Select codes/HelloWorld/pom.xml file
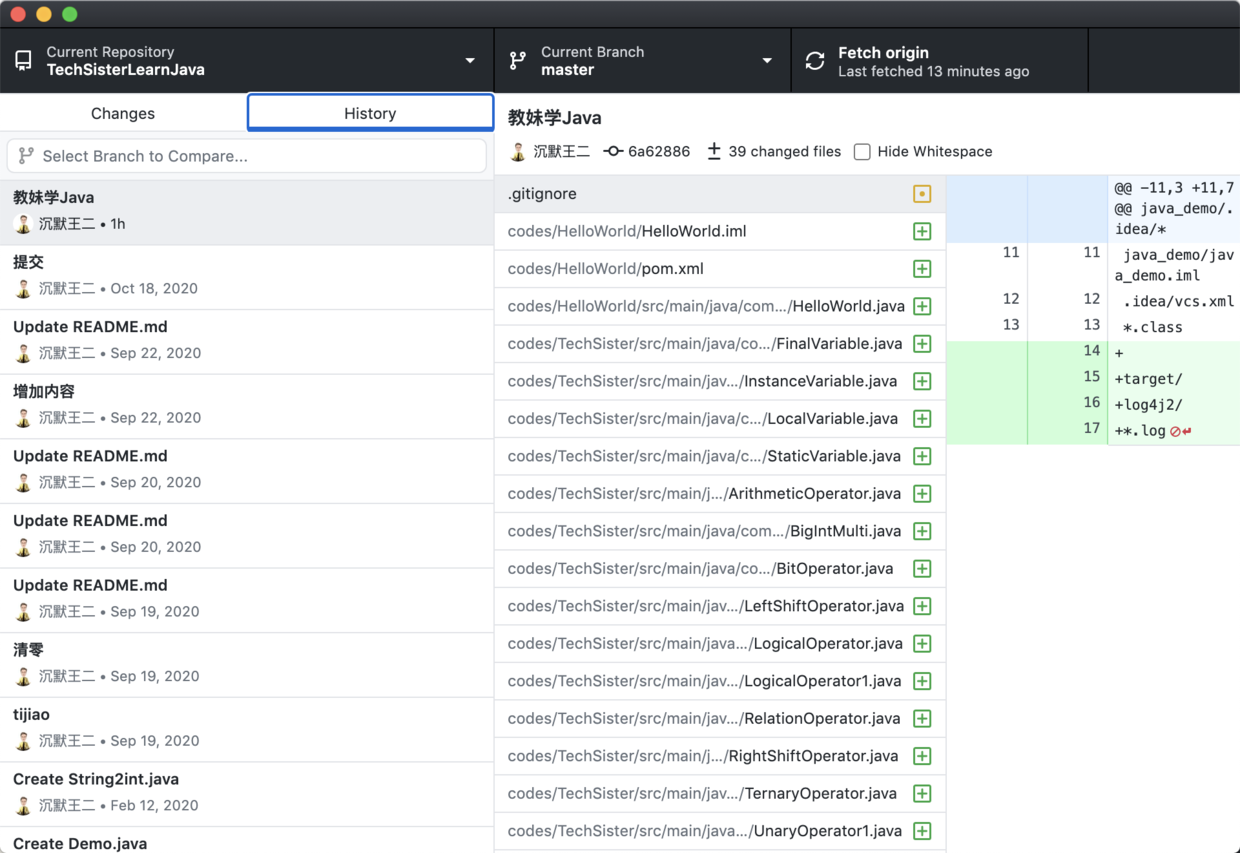This screenshot has width=1240, height=853. point(720,269)
